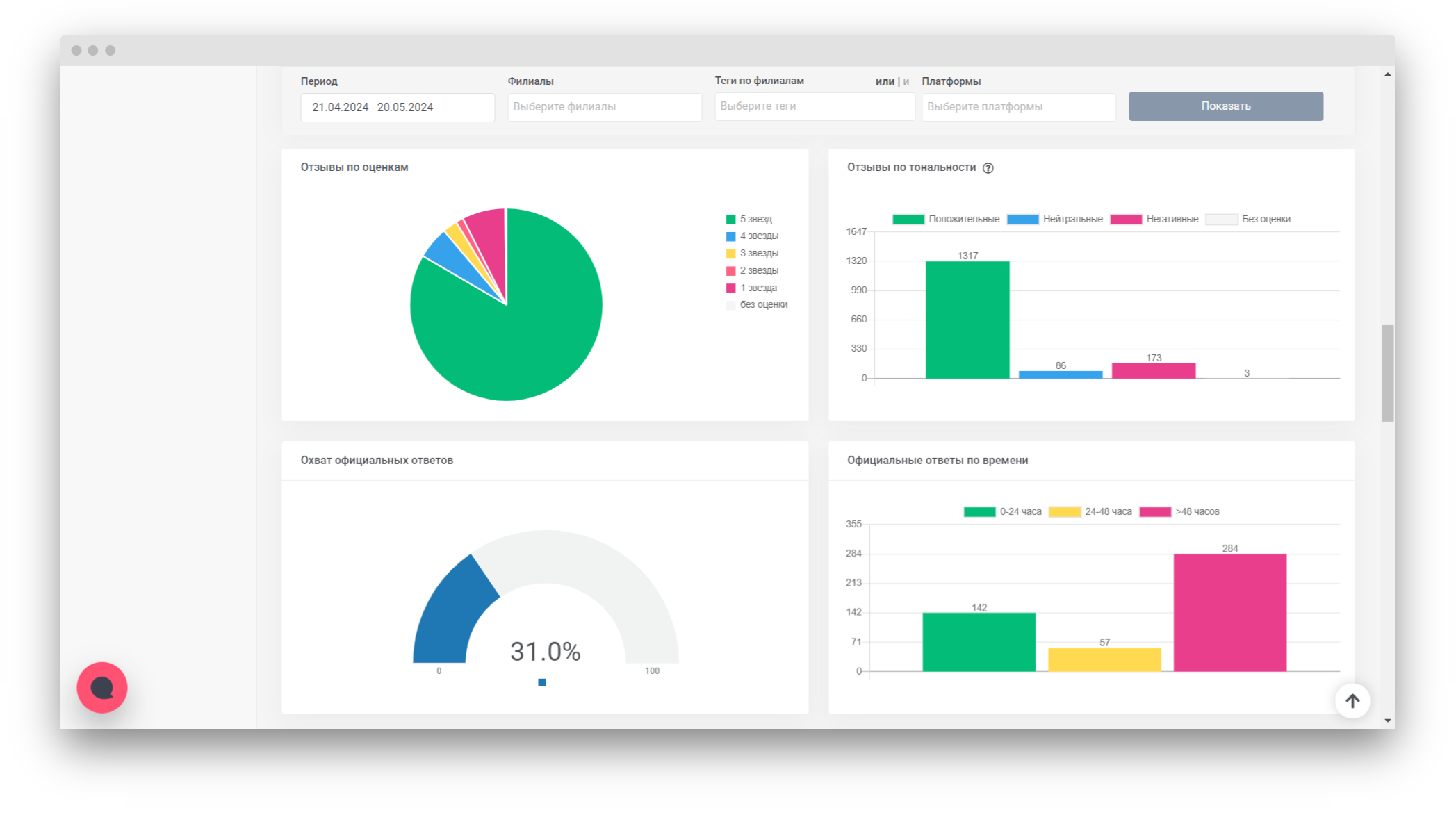
Task: Open the Период date range field
Action: 398,107
